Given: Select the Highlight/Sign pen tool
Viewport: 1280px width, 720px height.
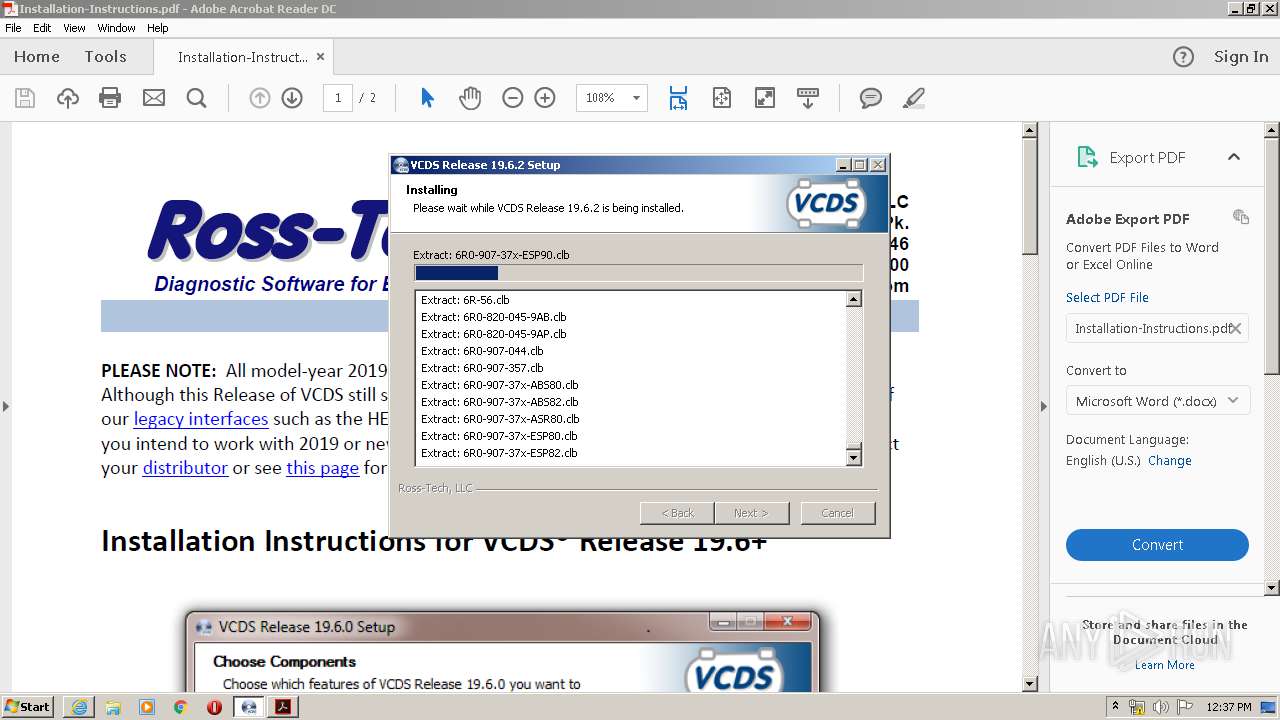Looking at the screenshot, I should [913, 98].
